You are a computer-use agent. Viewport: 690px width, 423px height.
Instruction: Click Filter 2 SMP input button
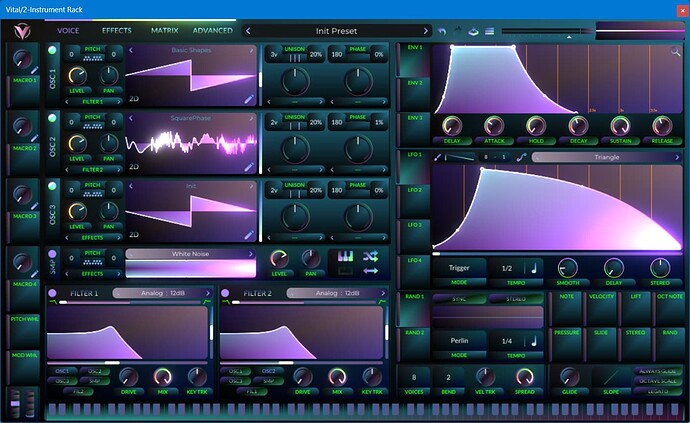[268, 381]
